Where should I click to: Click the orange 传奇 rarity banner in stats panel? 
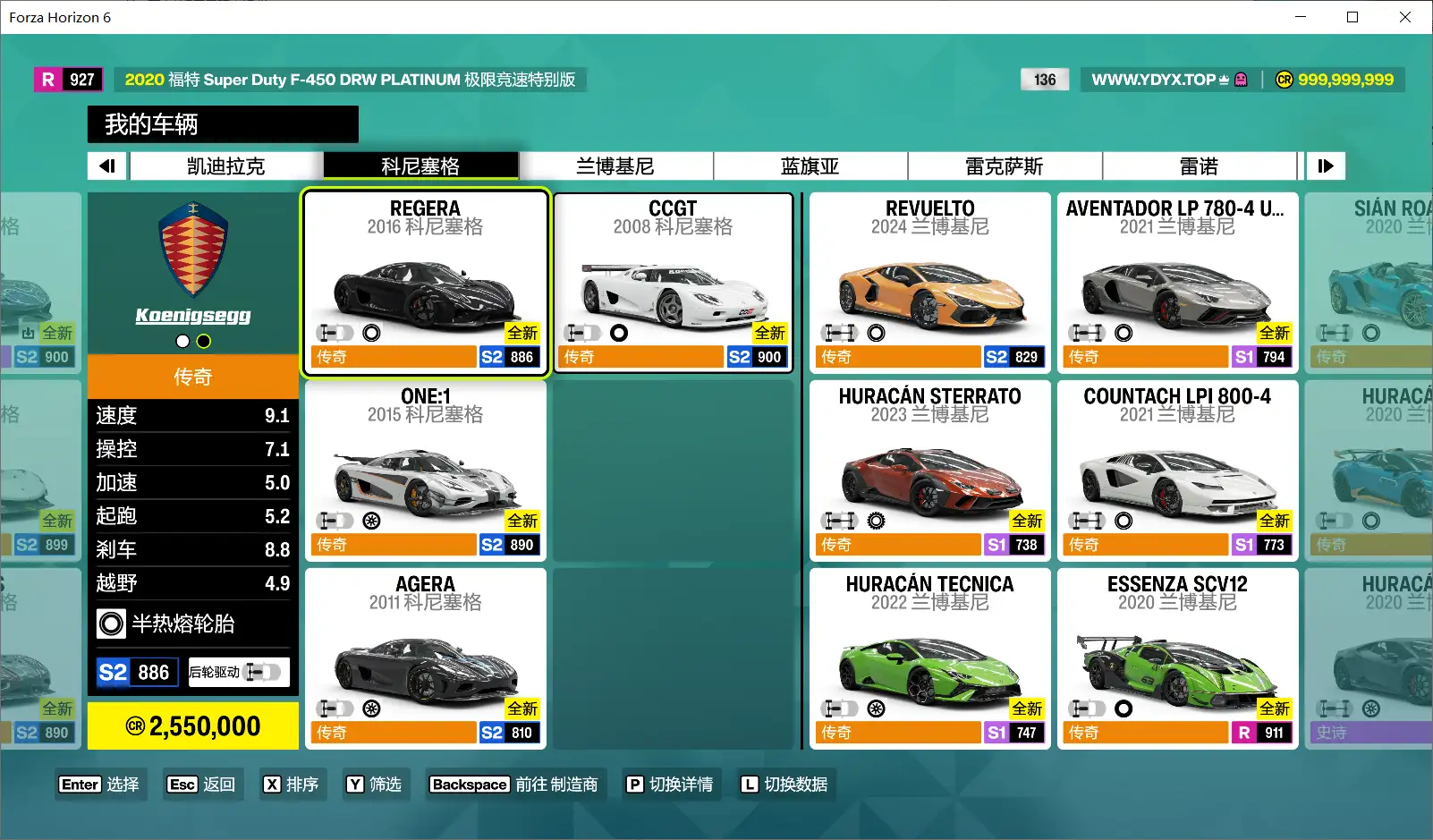click(193, 377)
